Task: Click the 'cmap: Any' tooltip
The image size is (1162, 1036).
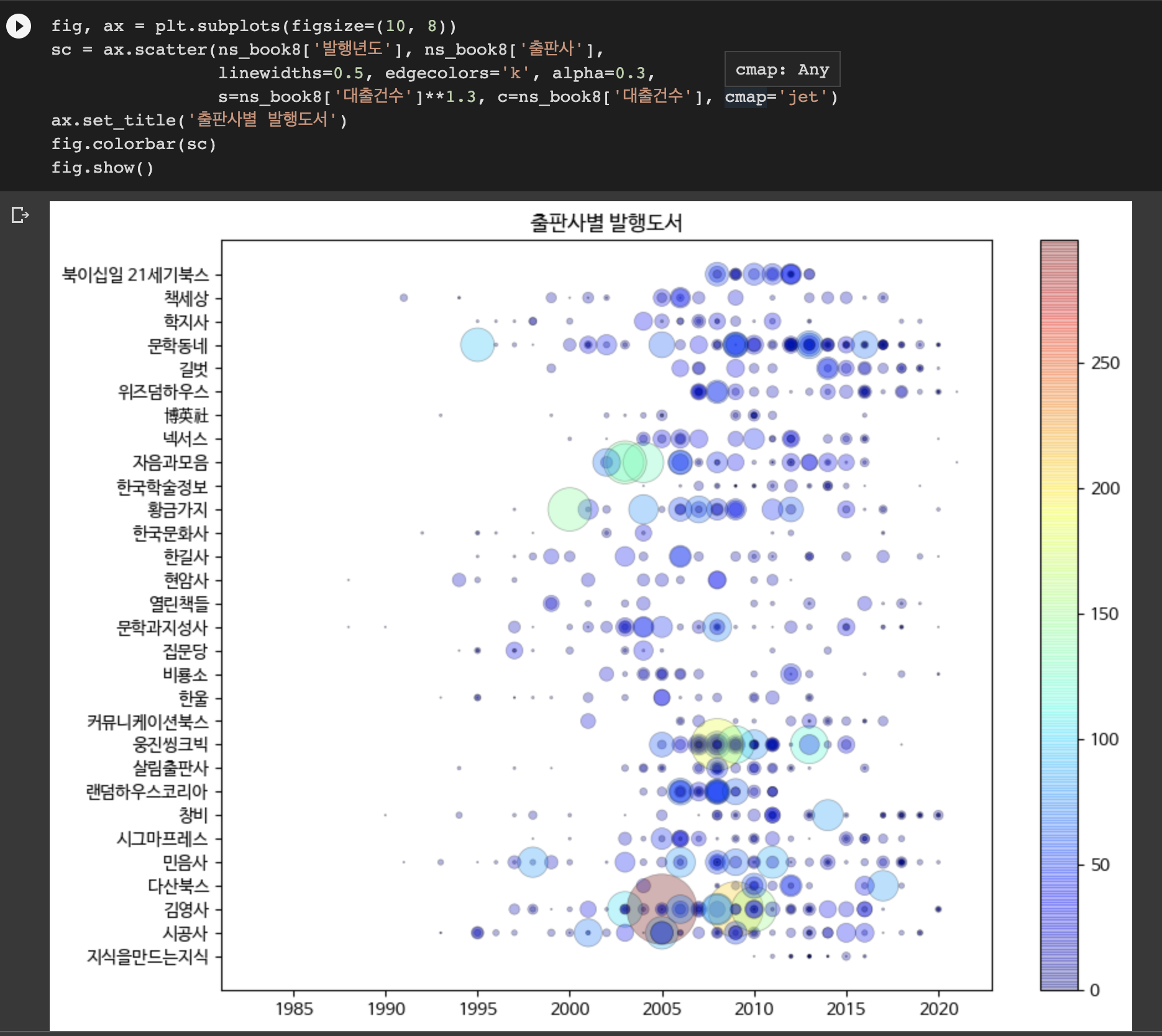Action: 782,69
